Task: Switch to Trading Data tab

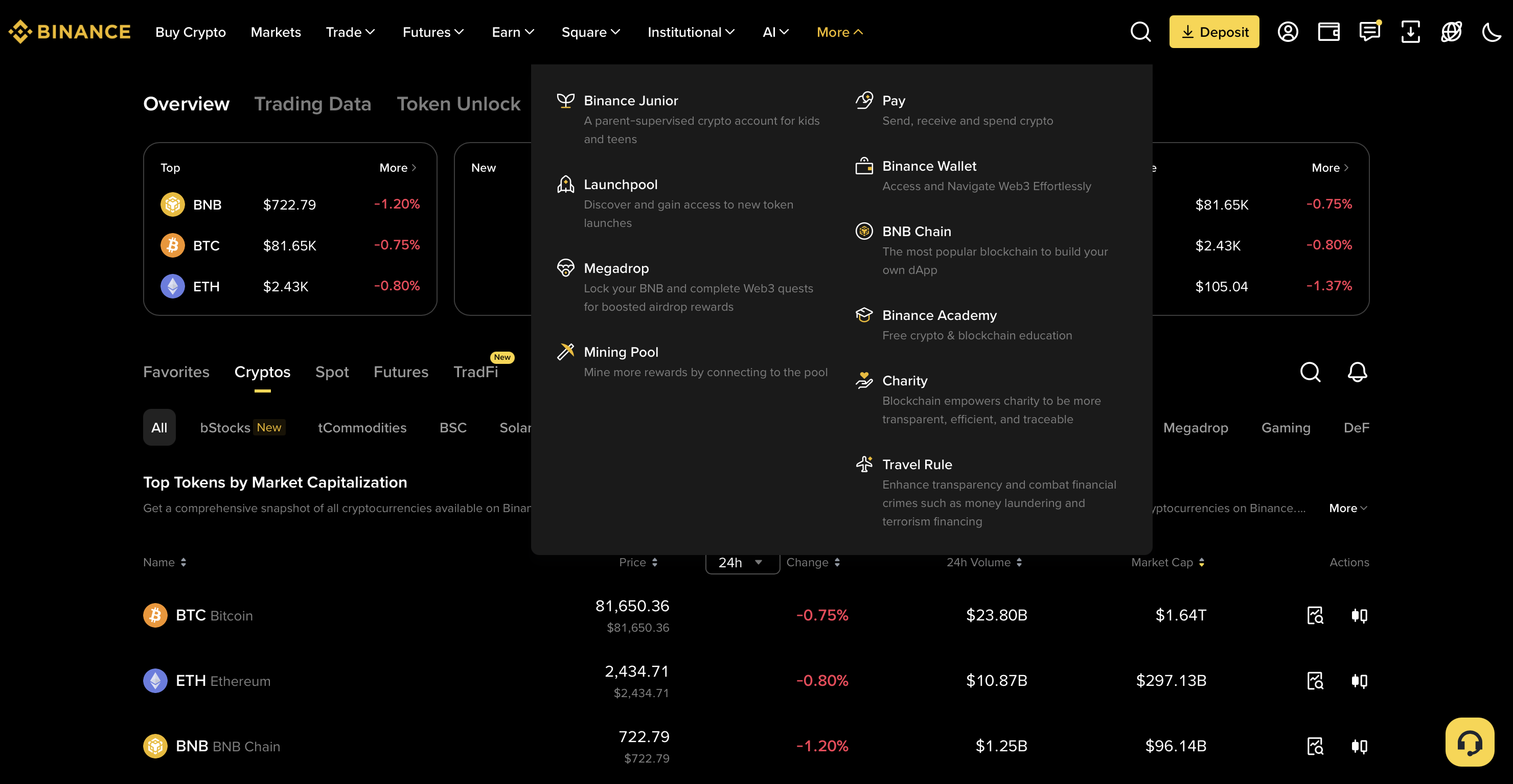Action: 312,104
